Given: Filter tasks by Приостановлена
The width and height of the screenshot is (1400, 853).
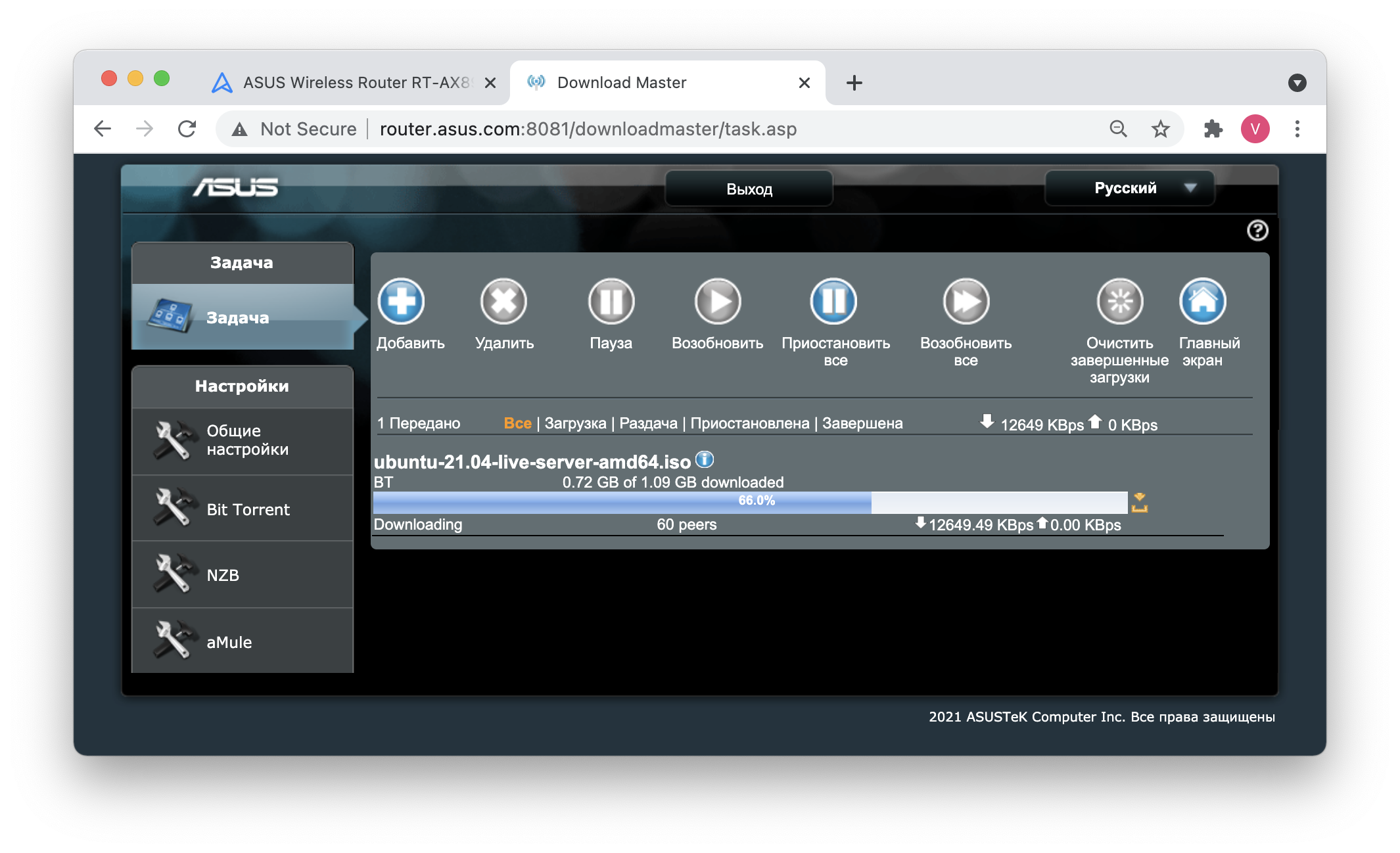Looking at the screenshot, I should coord(750,423).
